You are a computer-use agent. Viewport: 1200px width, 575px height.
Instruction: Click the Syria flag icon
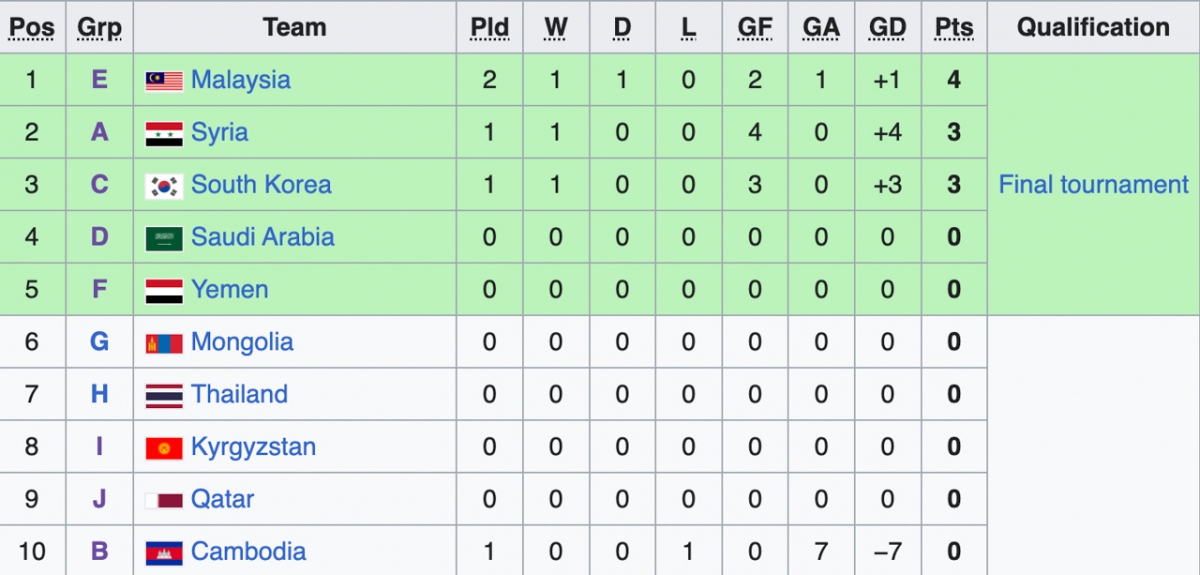(164, 133)
